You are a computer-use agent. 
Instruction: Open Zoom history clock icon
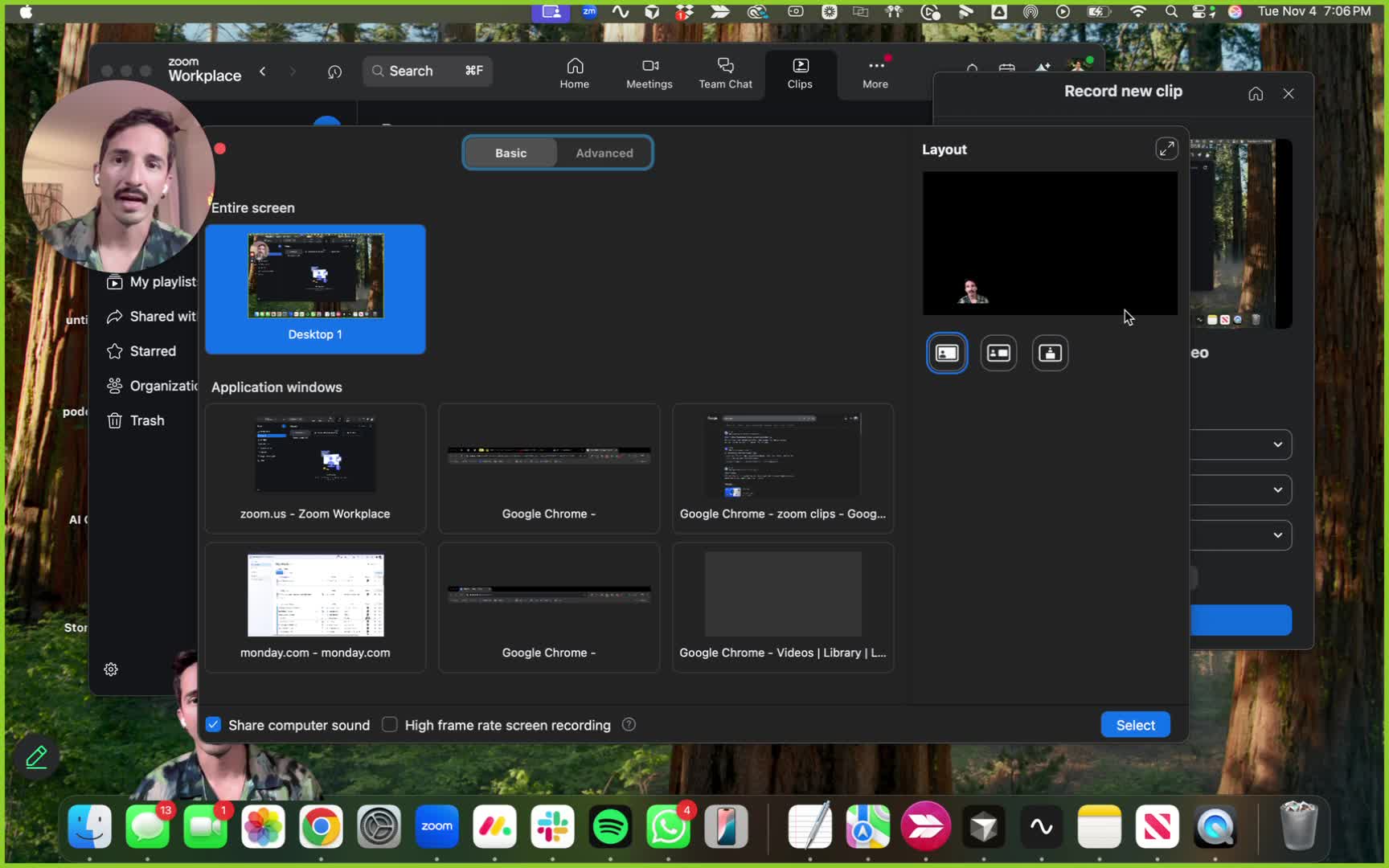(x=334, y=72)
